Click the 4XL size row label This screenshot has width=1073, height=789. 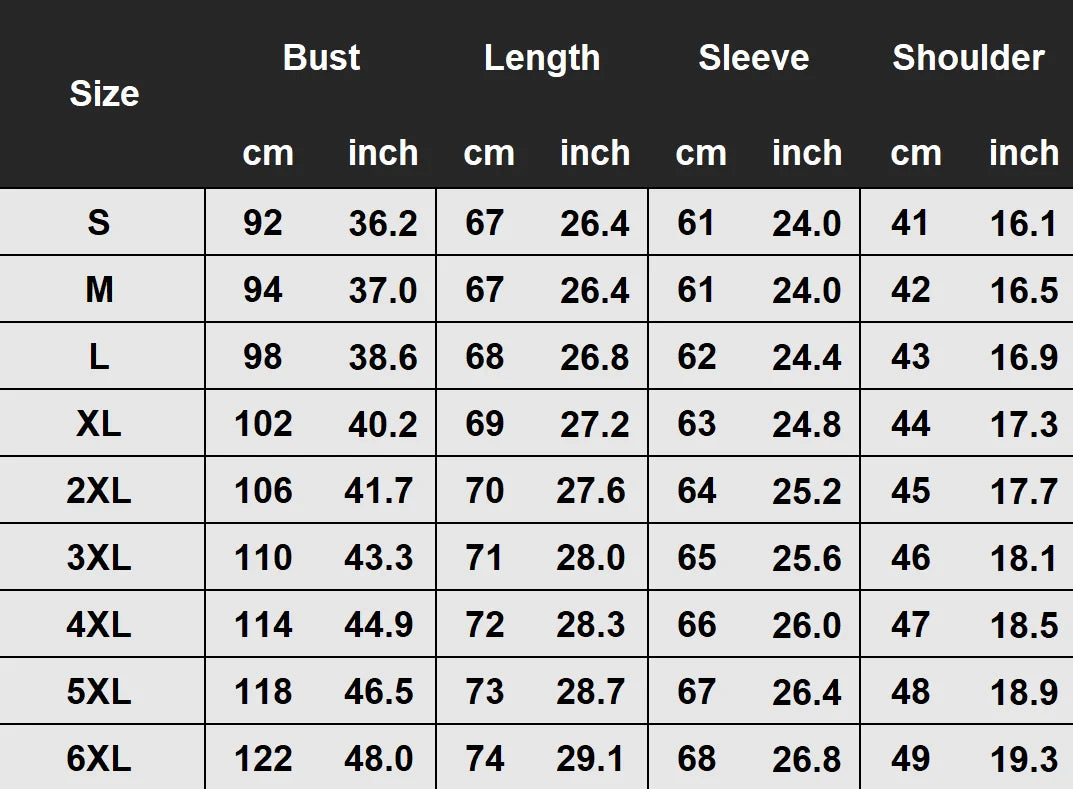pos(99,625)
